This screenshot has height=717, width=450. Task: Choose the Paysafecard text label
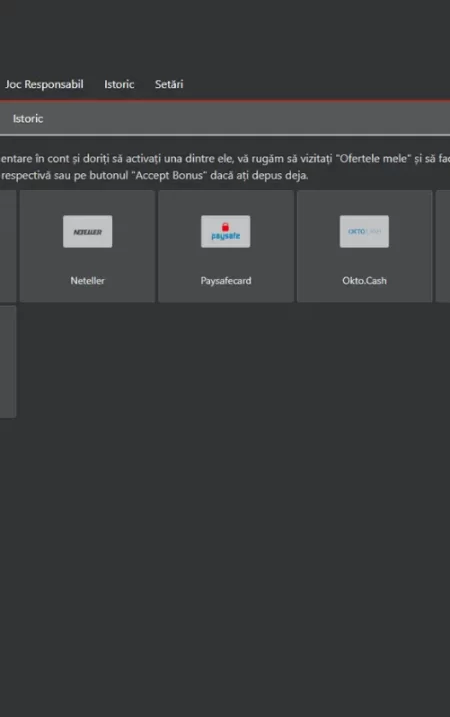coord(226,281)
